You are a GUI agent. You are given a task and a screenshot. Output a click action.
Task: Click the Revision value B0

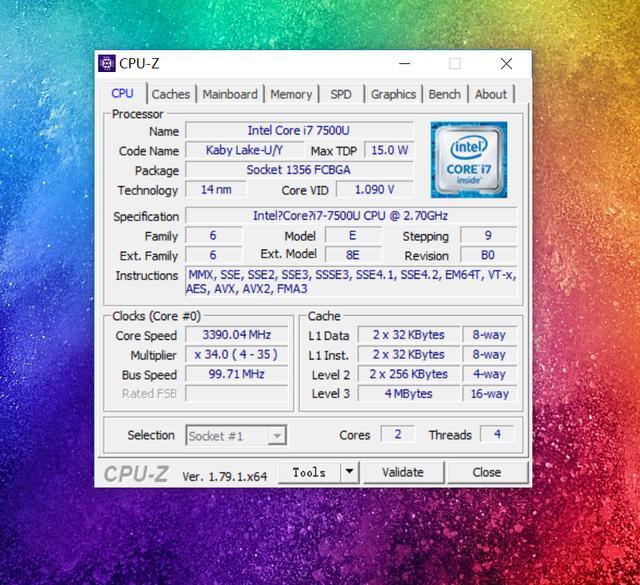pyautogui.click(x=488, y=255)
